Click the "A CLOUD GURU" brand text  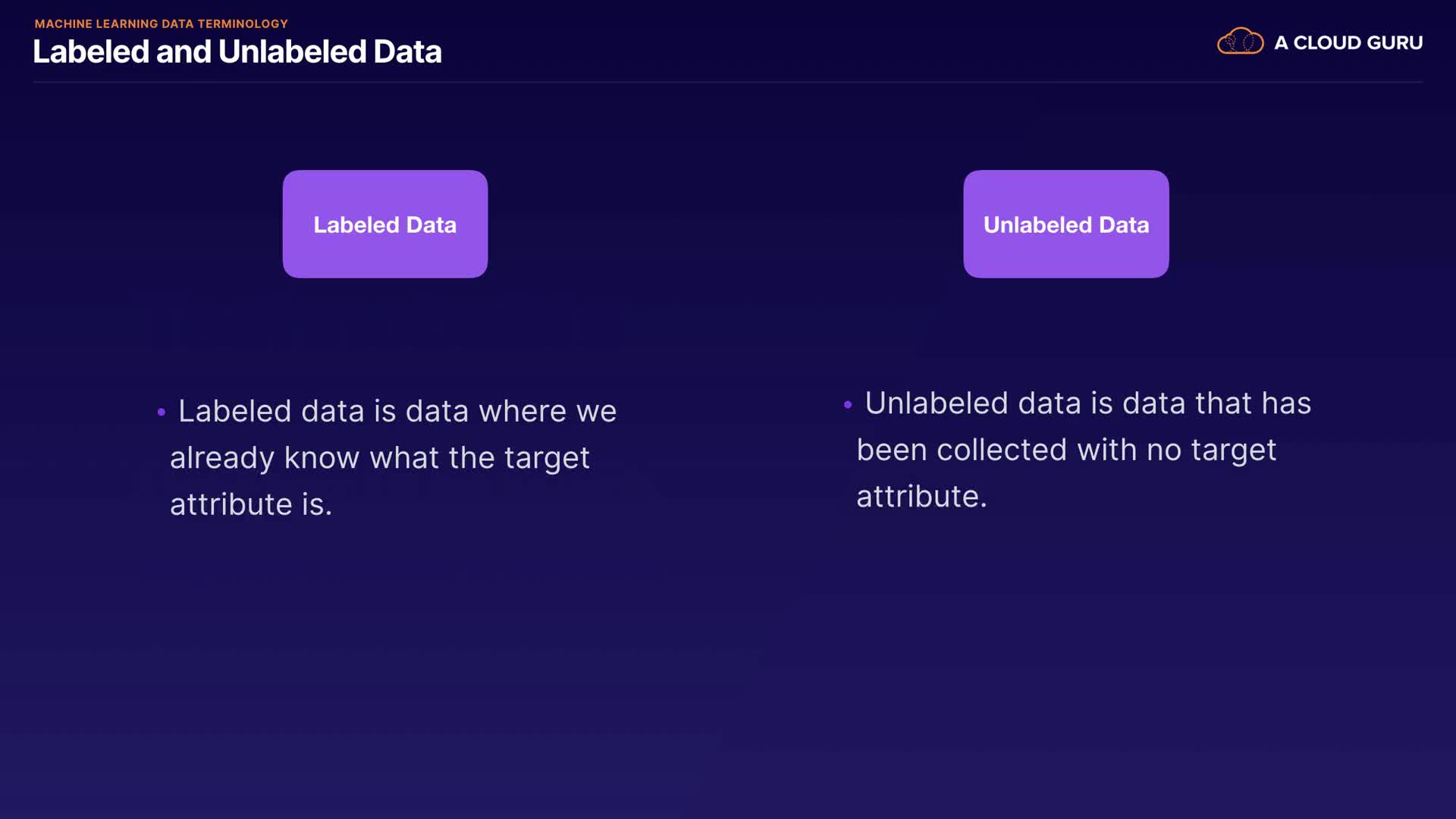coord(1348,43)
